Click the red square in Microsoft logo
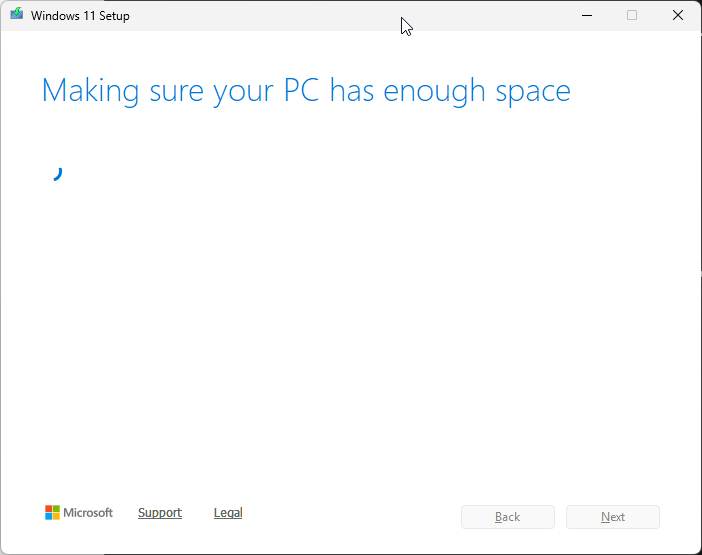The image size is (702, 555). click(48, 509)
